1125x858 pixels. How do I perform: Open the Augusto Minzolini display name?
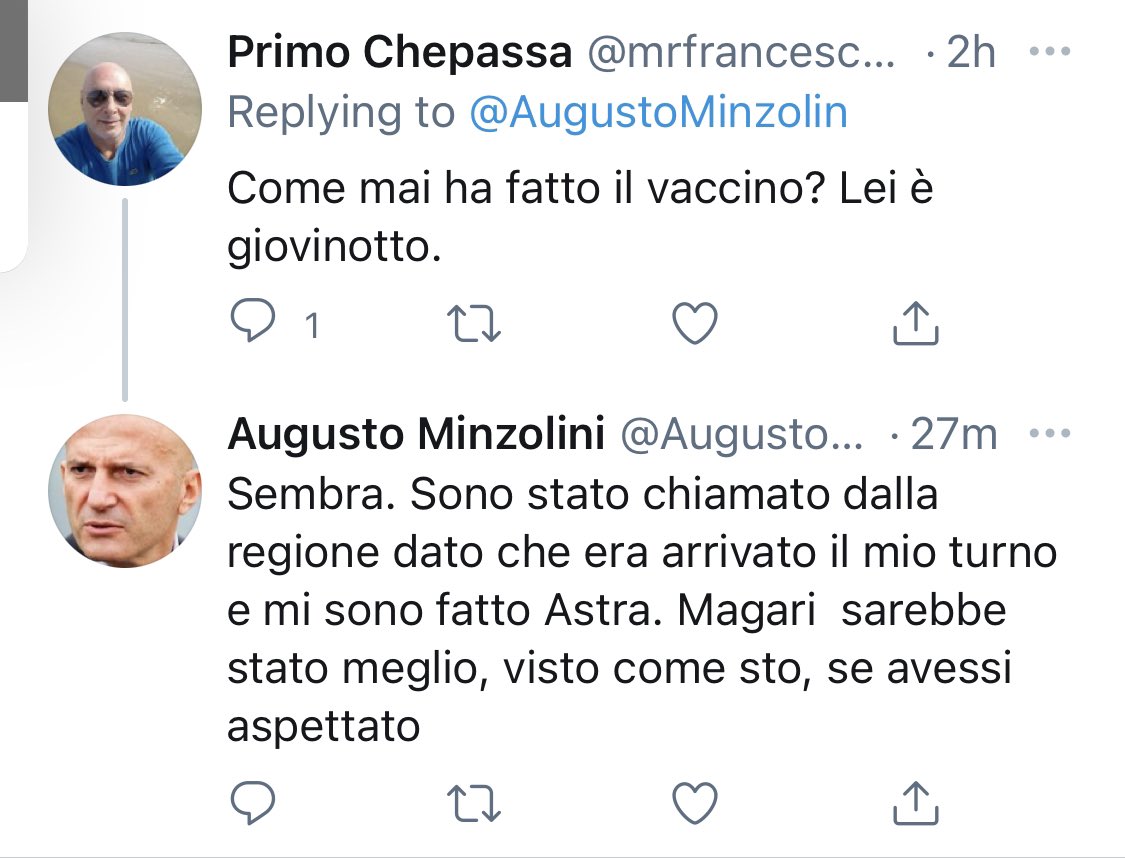click(x=415, y=435)
